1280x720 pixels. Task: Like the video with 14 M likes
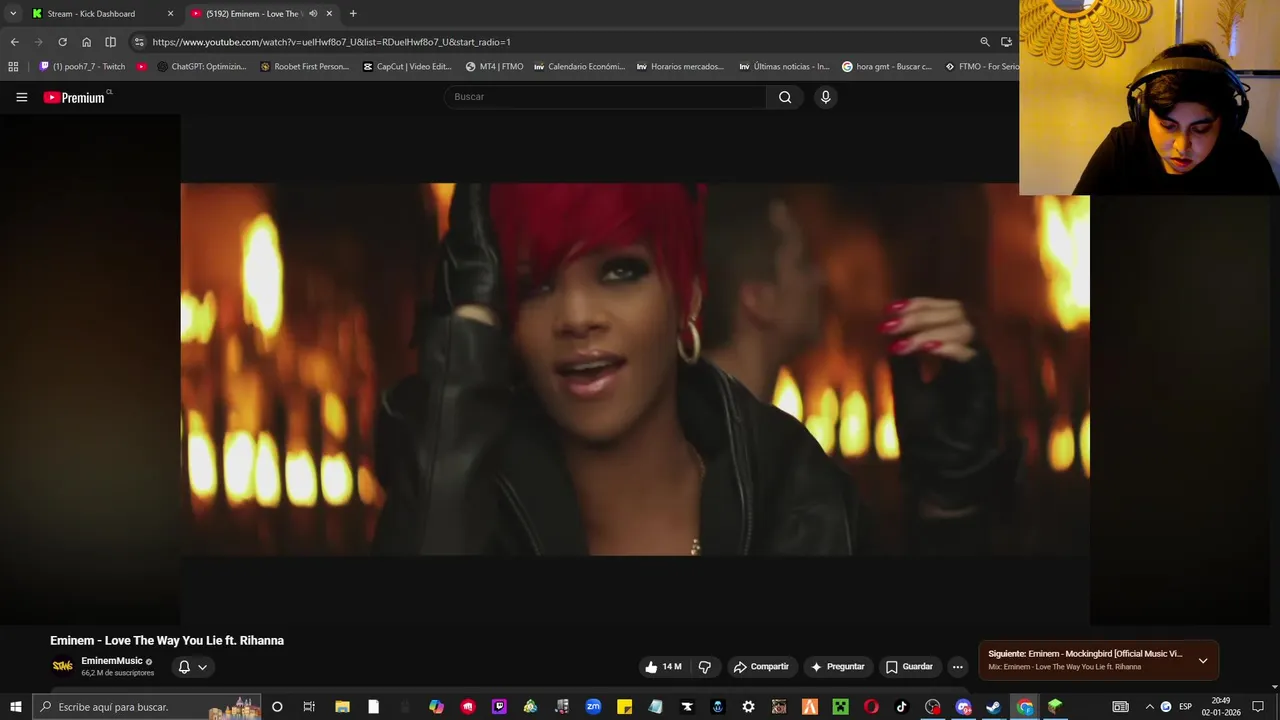[x=664, y=667]
